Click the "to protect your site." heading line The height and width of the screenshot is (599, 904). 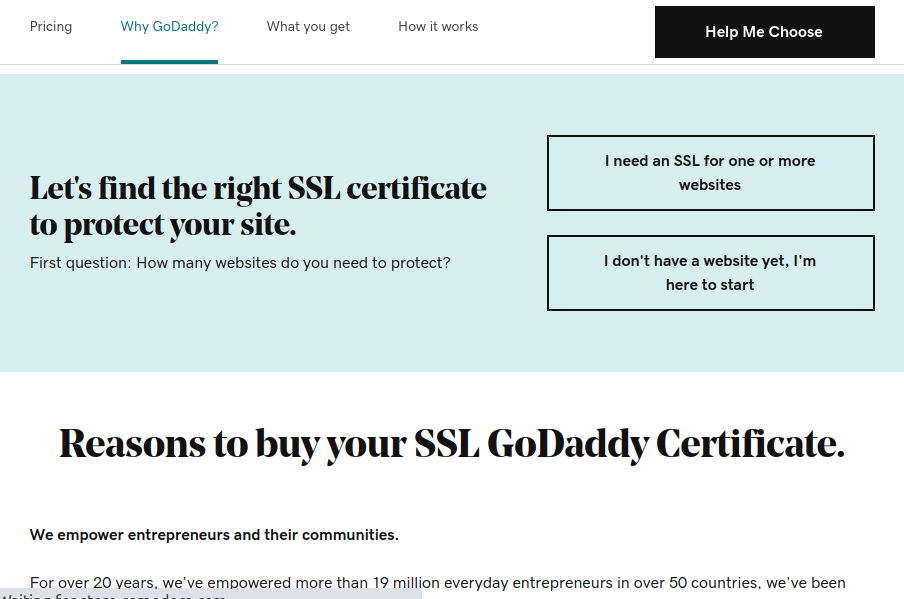(x=163, y=225)
